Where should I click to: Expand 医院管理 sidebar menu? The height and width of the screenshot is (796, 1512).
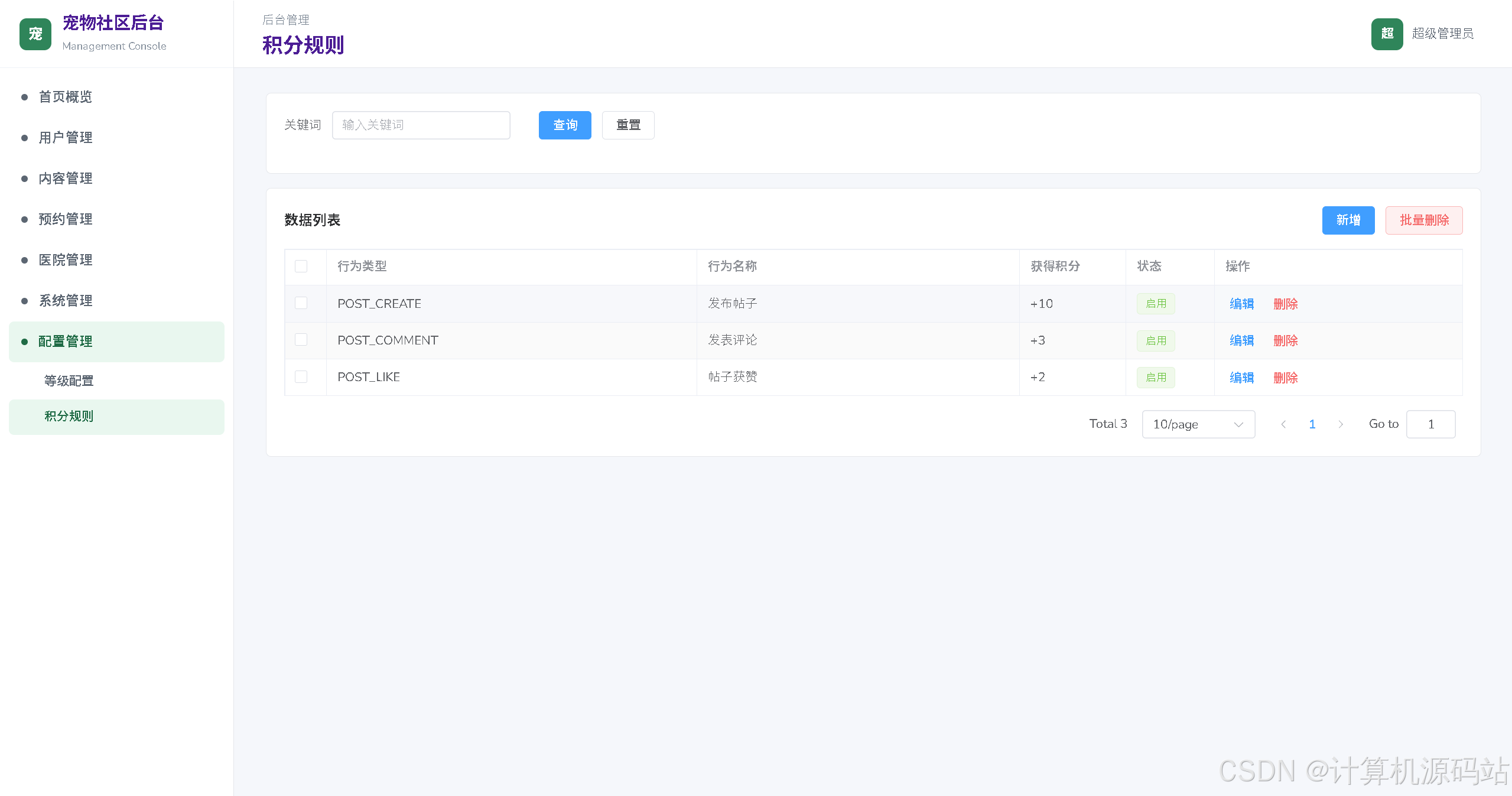pos(116,260)
